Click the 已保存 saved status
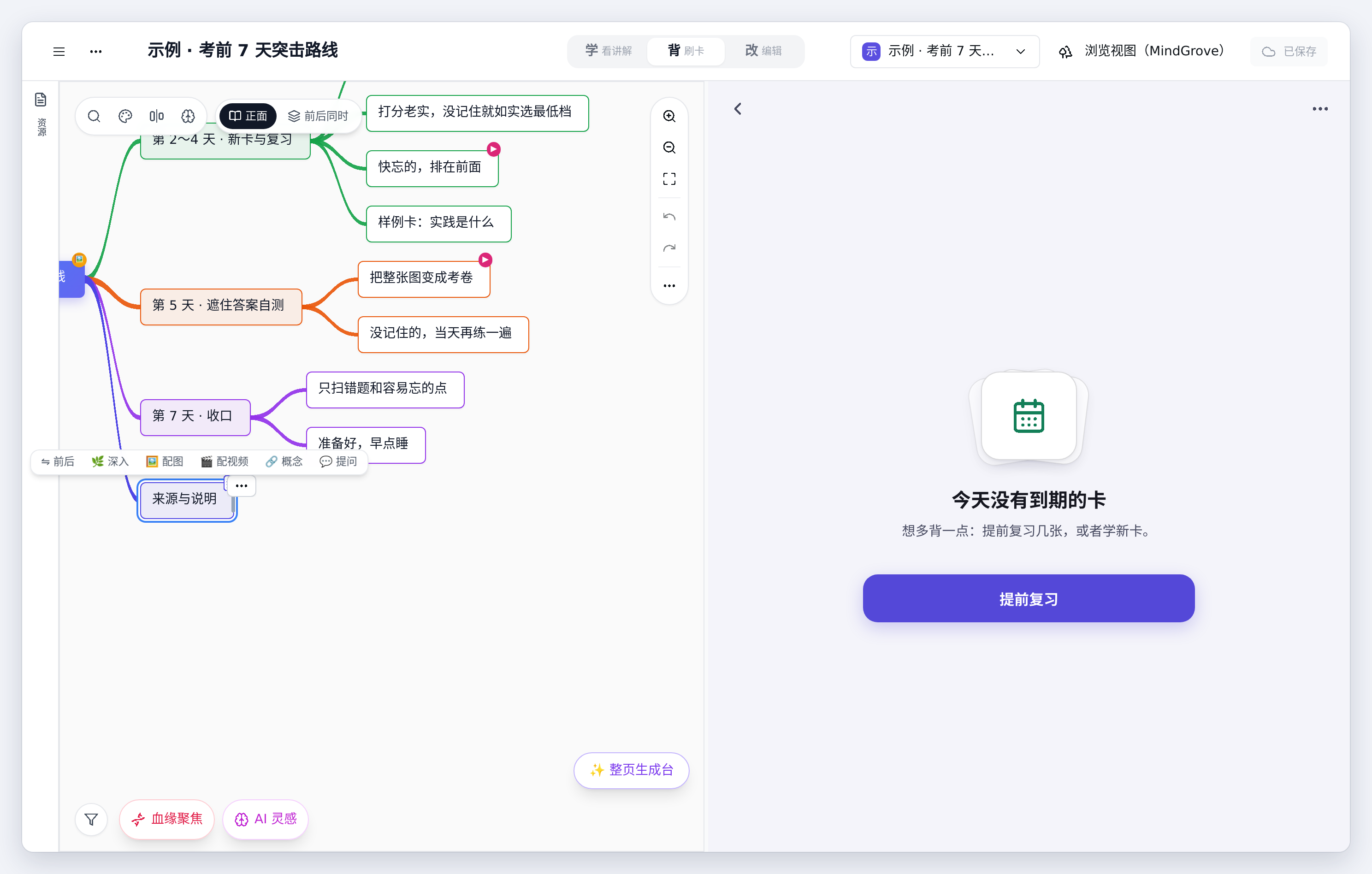Viewport: 1372px width, 874px height. pyautogui.click(x=1289, y=51)
